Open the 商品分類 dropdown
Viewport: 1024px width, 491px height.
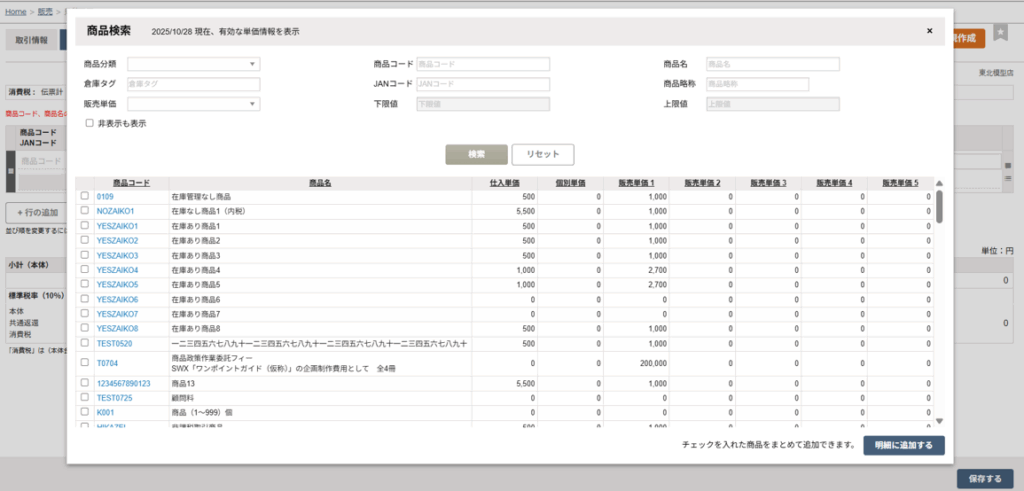[193, 64]
